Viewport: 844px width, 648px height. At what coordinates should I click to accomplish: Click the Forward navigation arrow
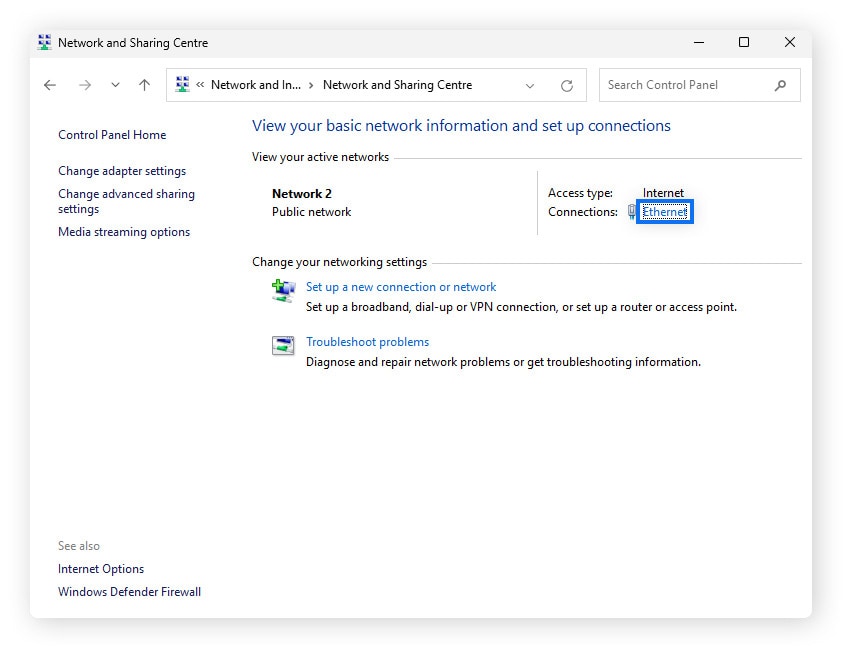(x=85, y=85)
